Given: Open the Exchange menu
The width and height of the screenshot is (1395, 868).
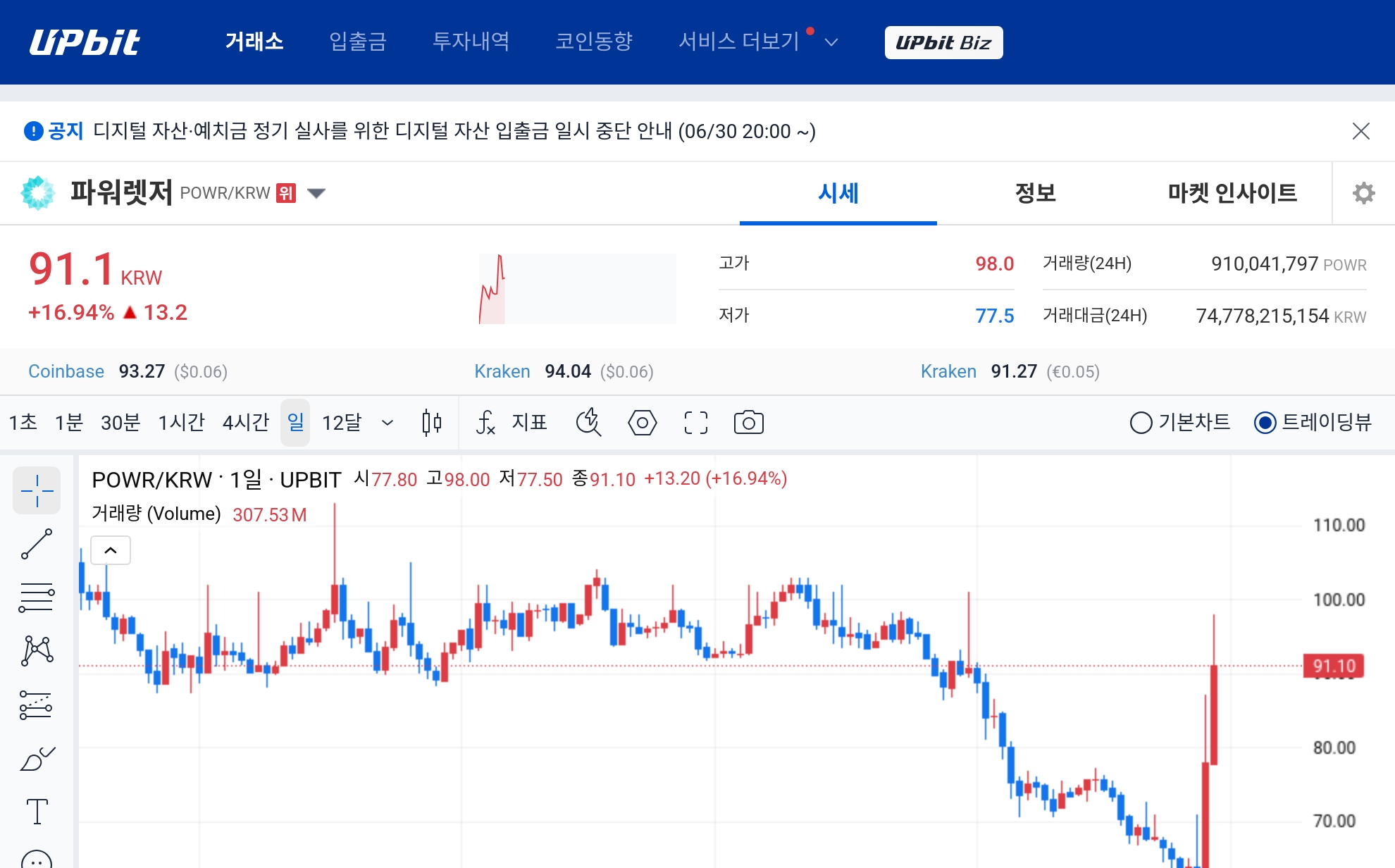Looking at the screenshot, I should [254, 42].
